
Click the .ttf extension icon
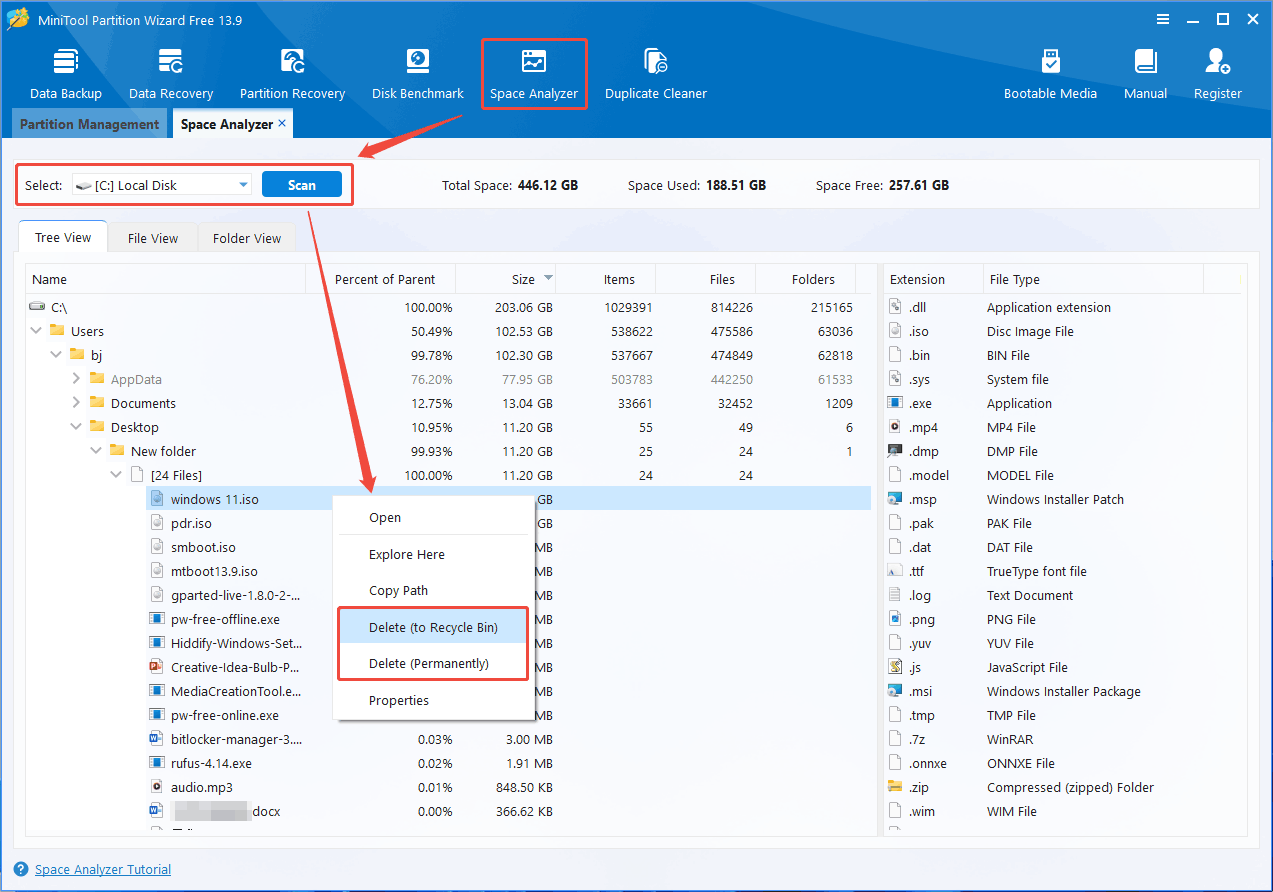pos(895,571)
